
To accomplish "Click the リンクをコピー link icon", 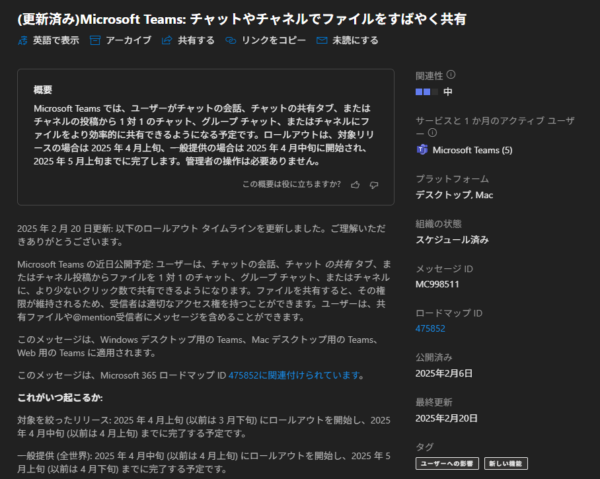I will [x=230, y=40].
